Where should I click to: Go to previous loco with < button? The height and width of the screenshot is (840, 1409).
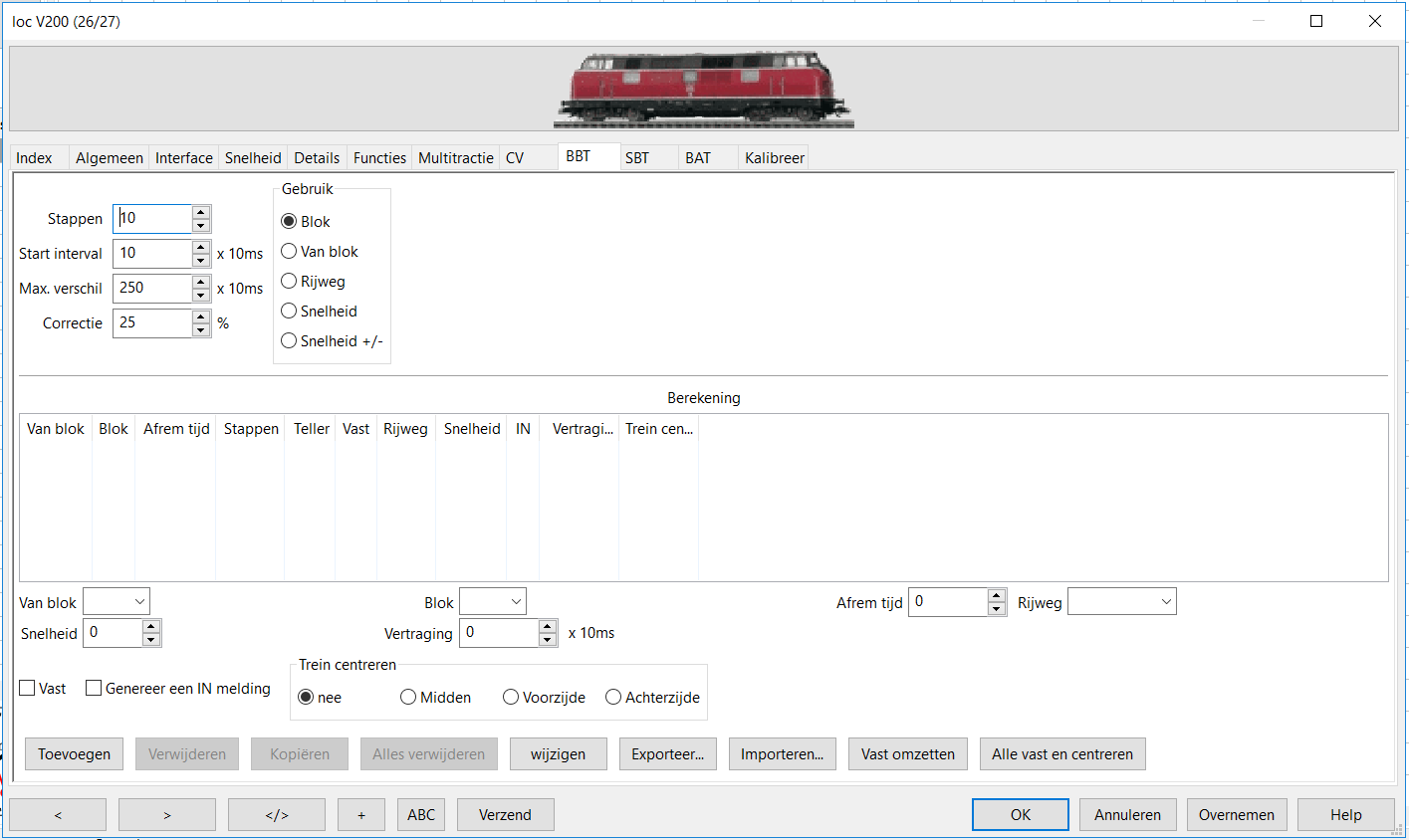coord(58,815)
